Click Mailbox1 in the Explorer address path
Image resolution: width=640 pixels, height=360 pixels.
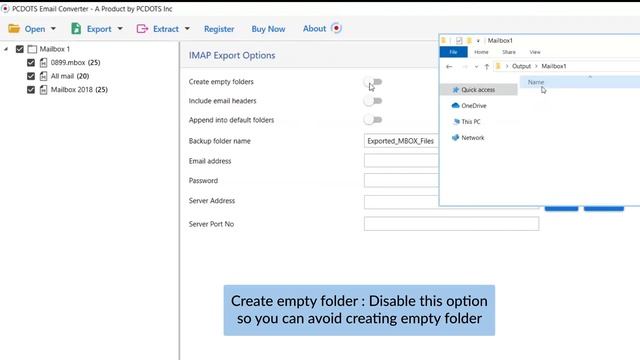pyautogui.click(x=554, y=66)
